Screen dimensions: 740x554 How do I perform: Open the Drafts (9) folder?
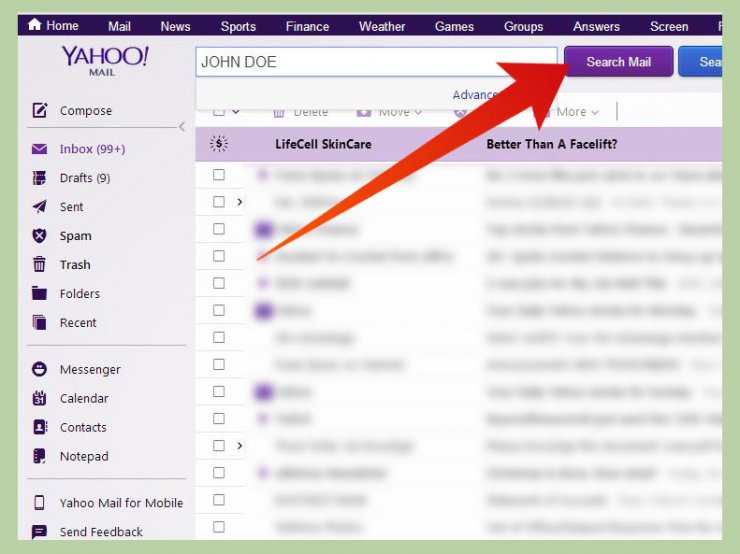coord(85,178)
